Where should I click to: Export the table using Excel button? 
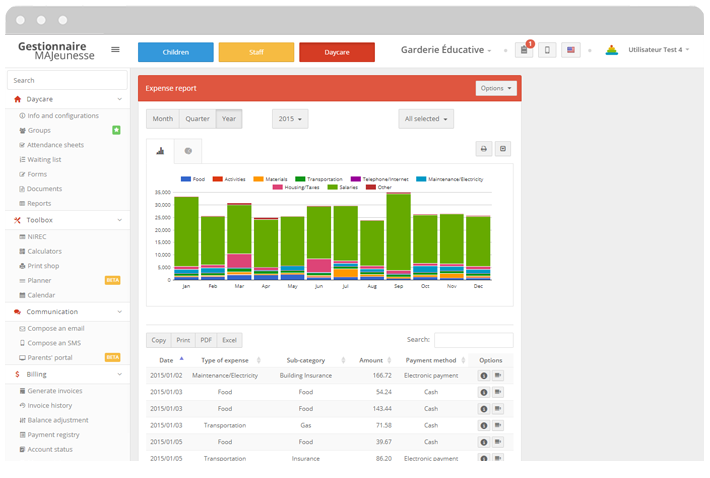tap(229, 340)
